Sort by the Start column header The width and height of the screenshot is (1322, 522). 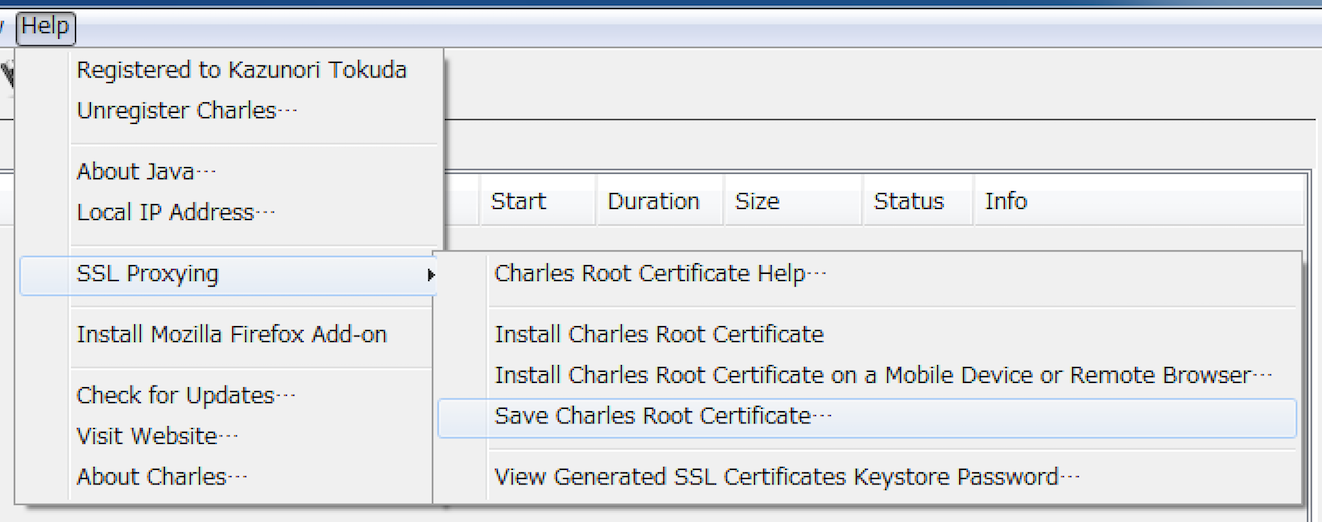pos(538,202)
